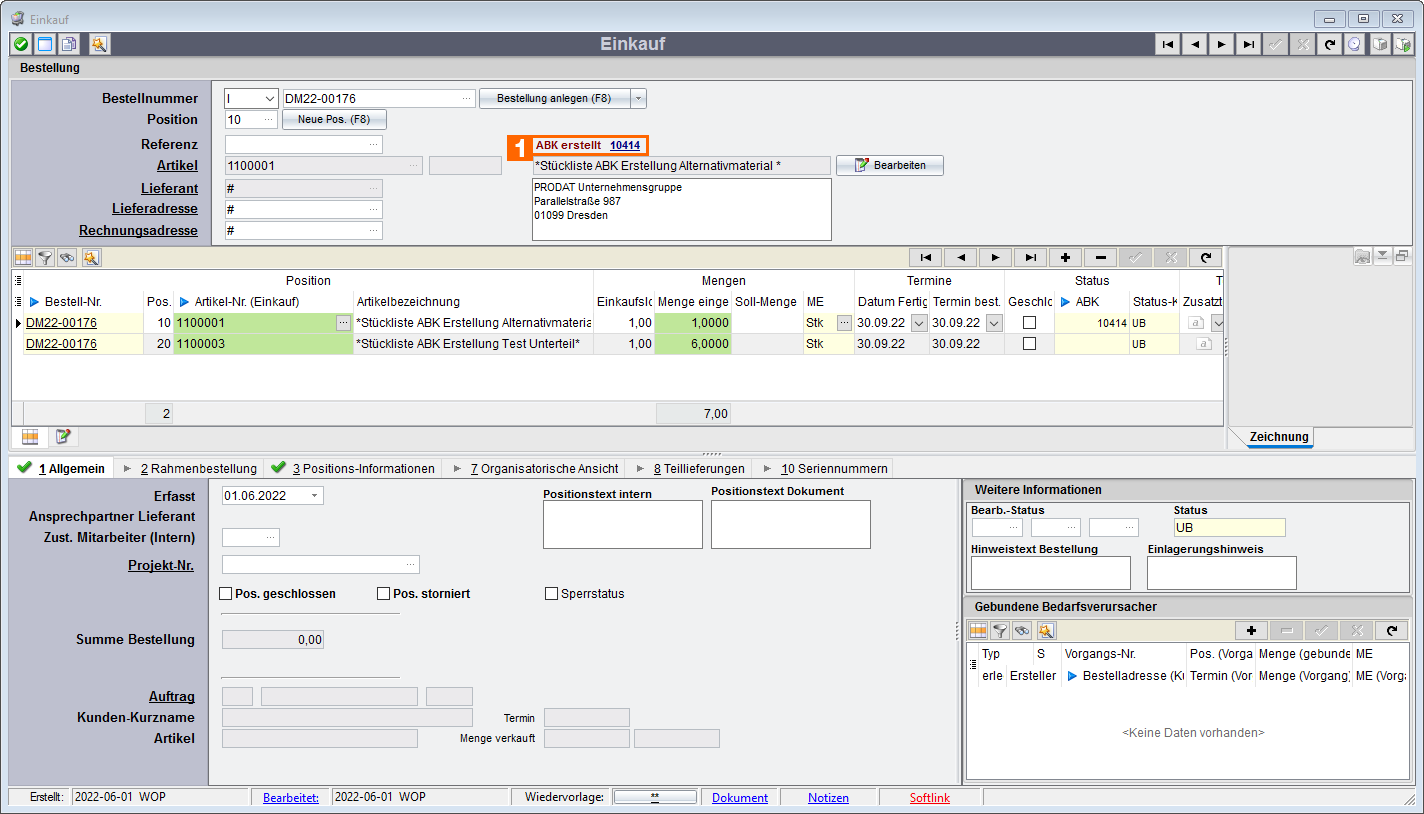The image size is (1424, 814).
Task: Click the Neue Pos. (F8) button
Action: pos(334,119)
